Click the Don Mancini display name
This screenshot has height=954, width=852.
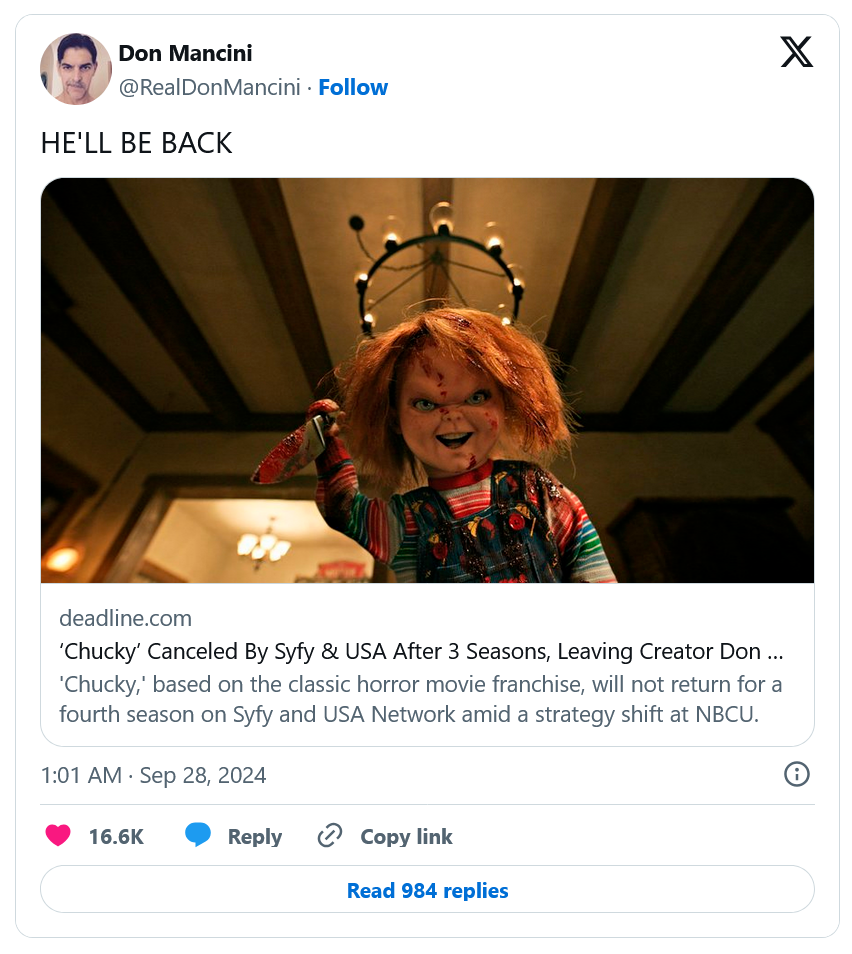pos(185,53)
